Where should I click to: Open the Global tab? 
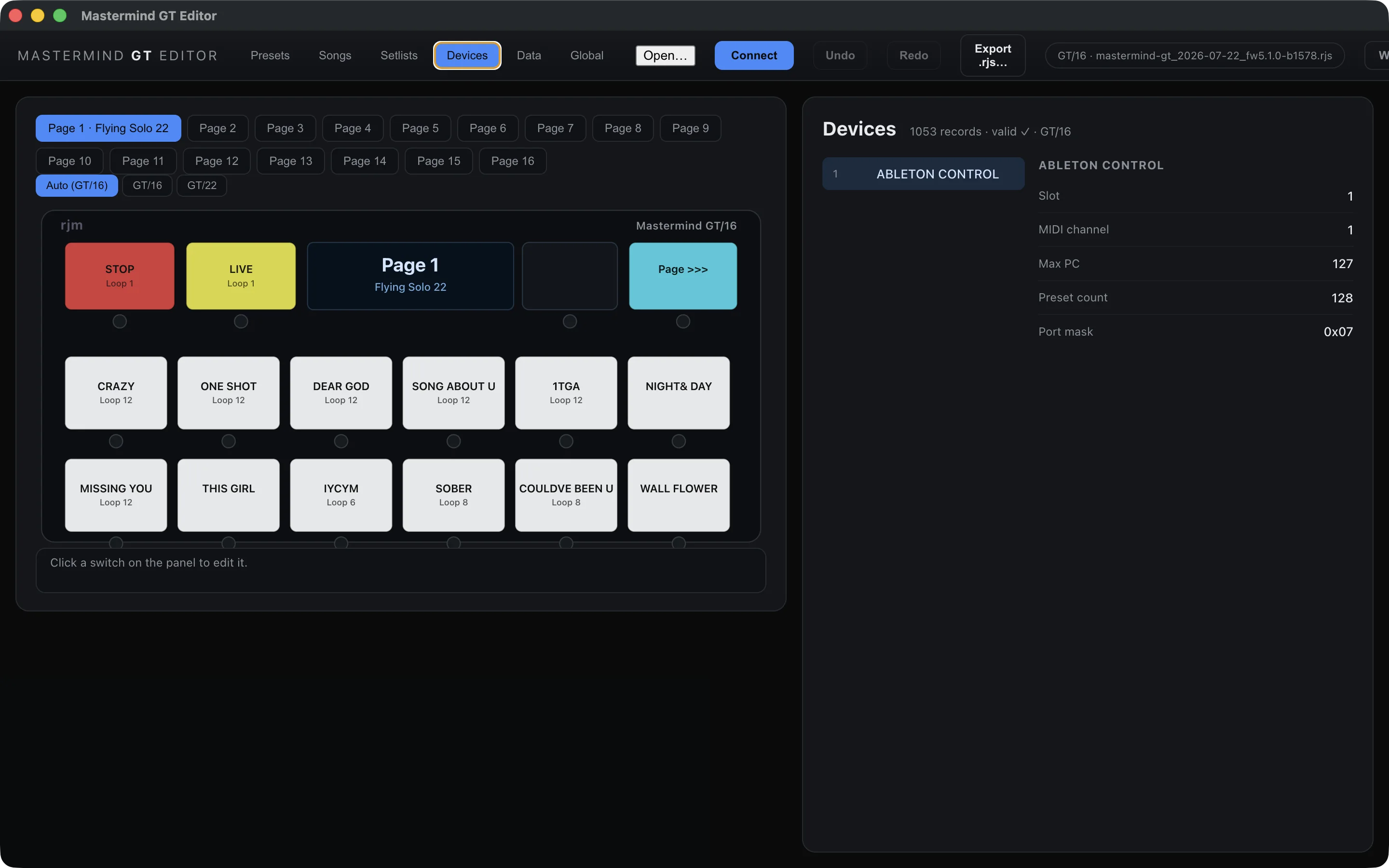pyautogui.click(x=586, y=55)
